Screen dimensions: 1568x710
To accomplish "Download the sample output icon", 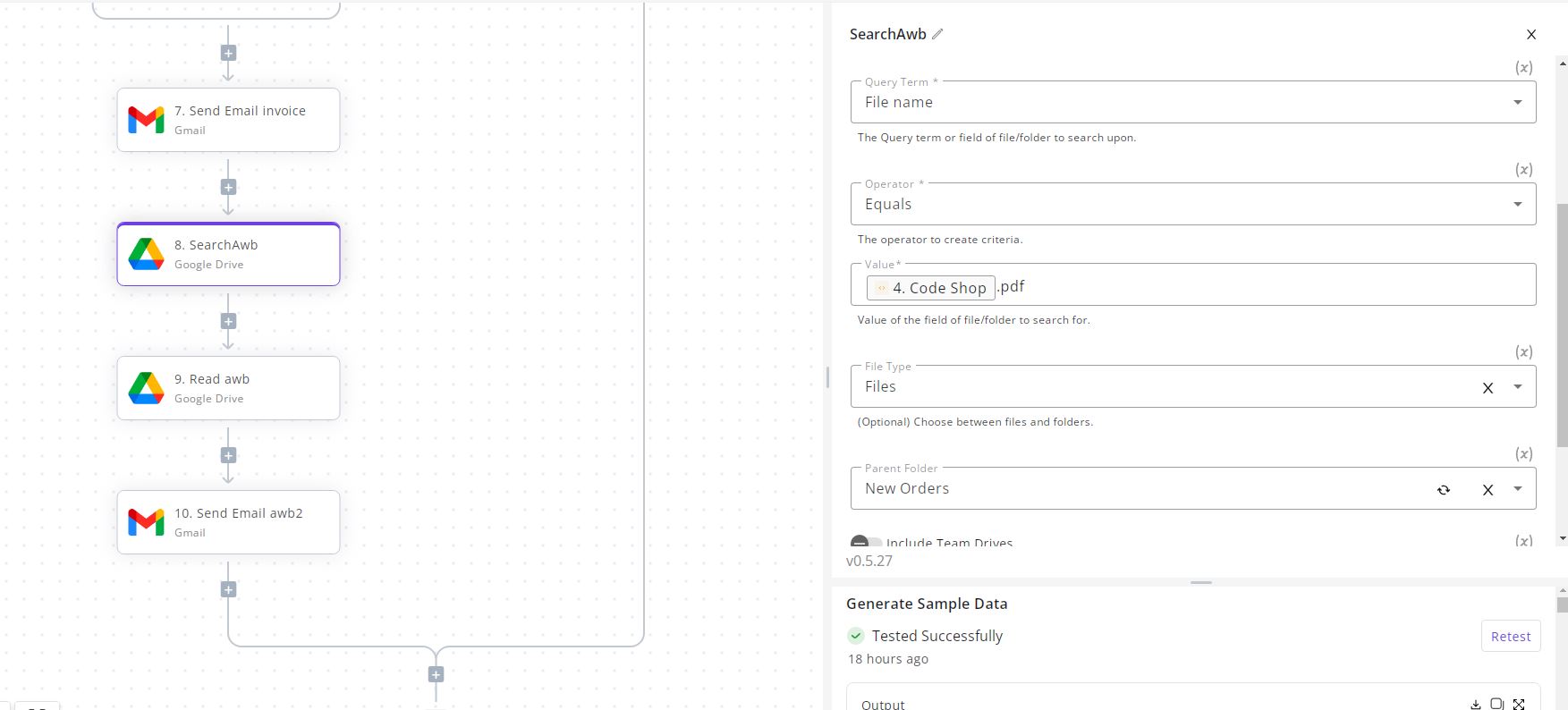I will point(1476,705).
